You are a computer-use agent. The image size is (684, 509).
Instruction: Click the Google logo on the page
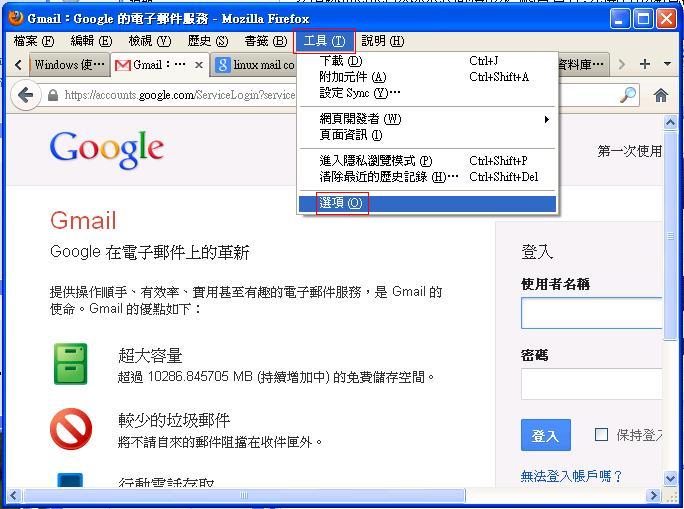click(107, 149)
